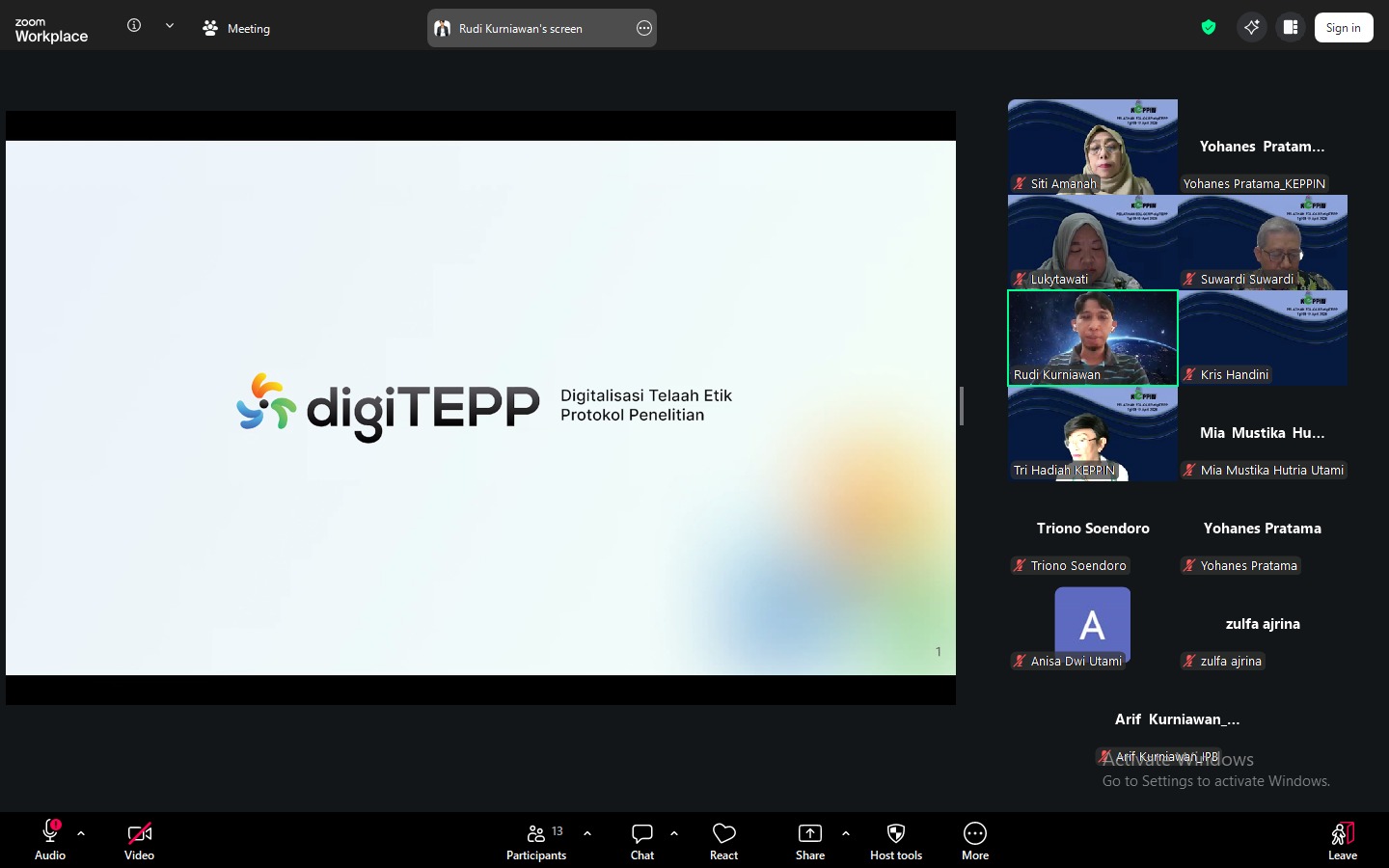Image resolution: width=1389 pixels, height=868 pixels.
Task: Expand the participants options caret
Action: [587, 833]
